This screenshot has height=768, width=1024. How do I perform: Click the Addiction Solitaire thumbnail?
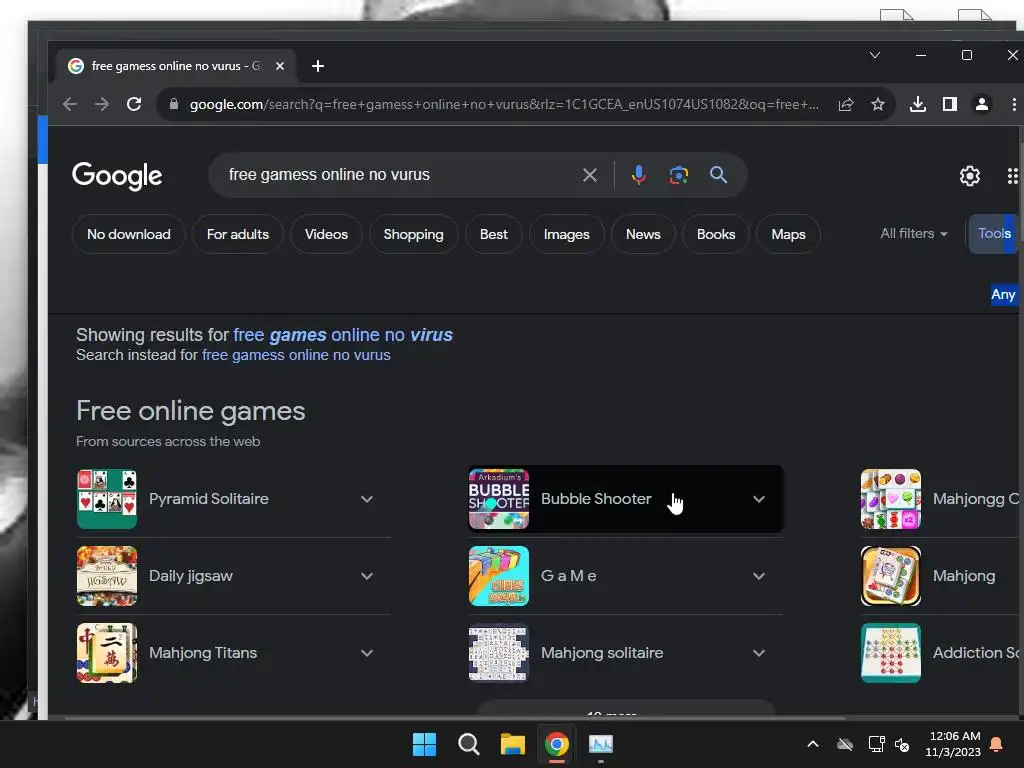[891, 653]
